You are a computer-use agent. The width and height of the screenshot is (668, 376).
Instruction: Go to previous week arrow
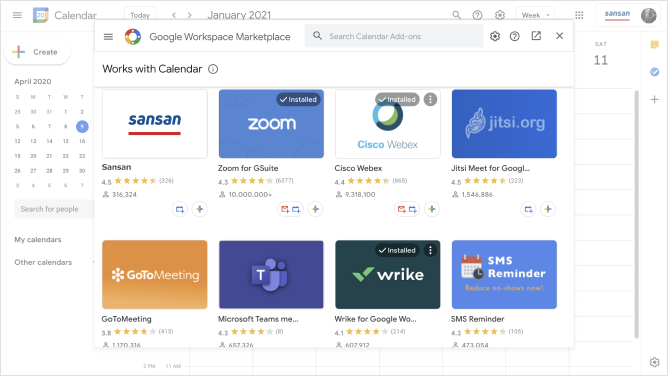tap(174, 15)
